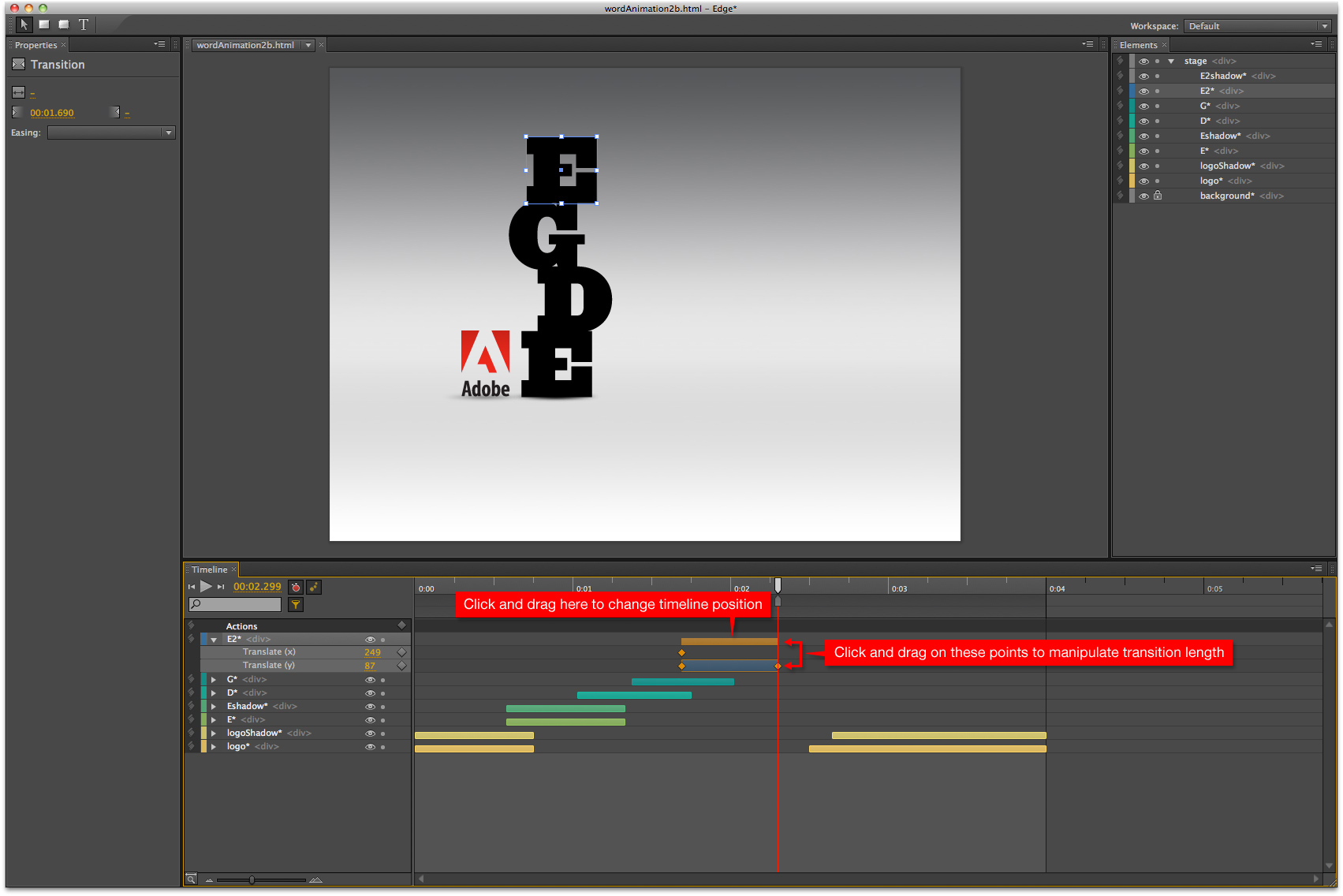This screenshot has width=1343, height=896.
Task: Click the zoom out mountain icon
Action: (x=209, y=879)
